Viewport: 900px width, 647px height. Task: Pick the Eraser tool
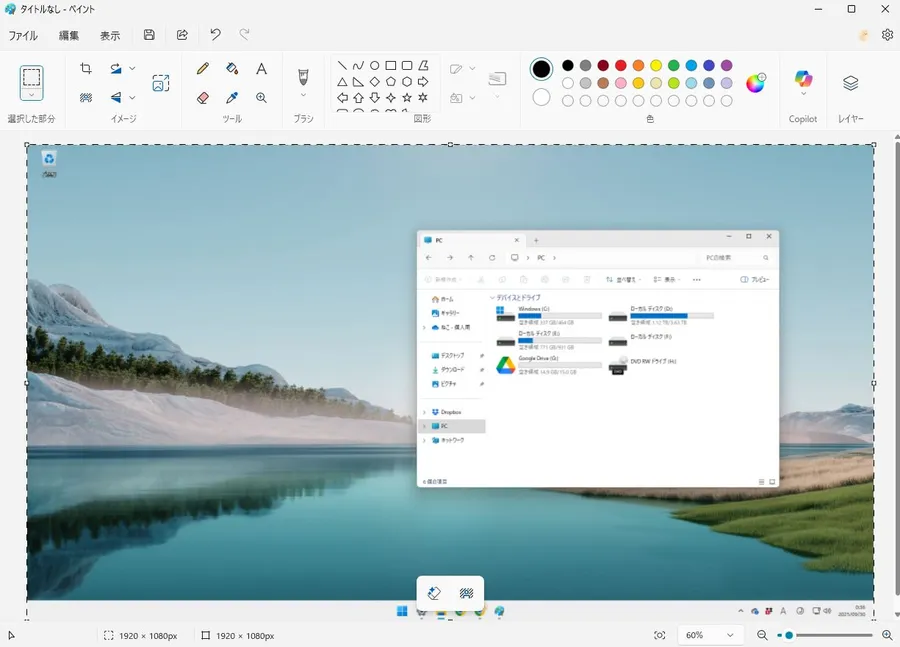pyautogui.click(x=203, y=98)
